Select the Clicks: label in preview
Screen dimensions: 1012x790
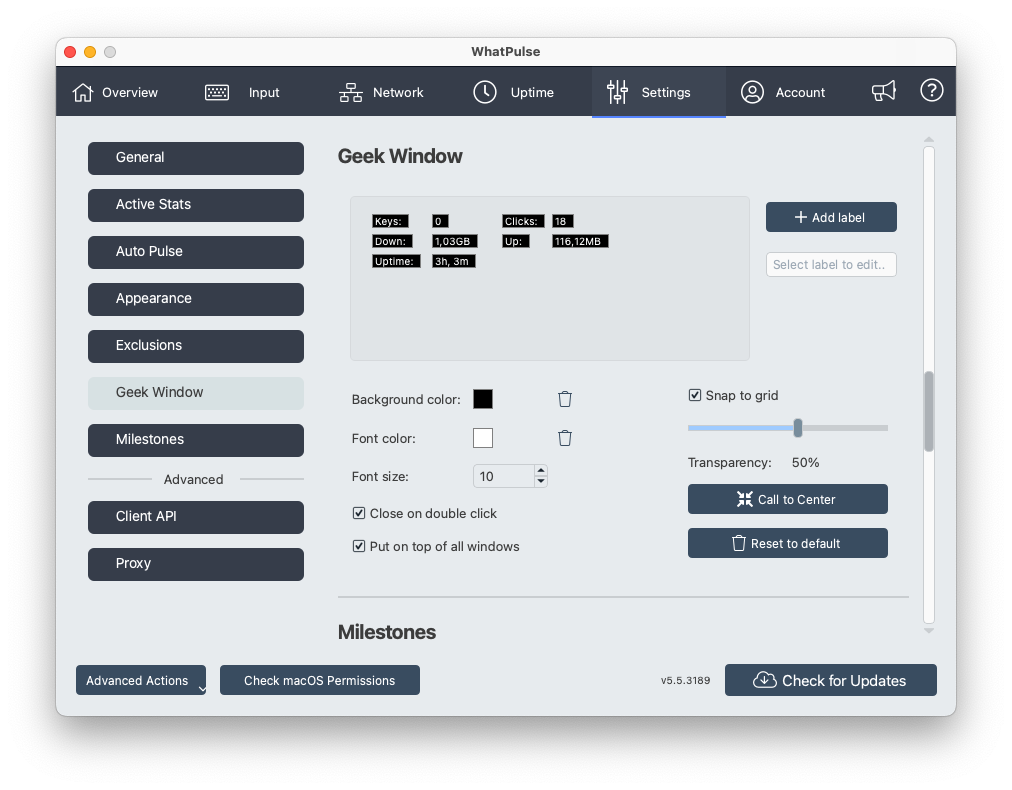coord(523,221)
